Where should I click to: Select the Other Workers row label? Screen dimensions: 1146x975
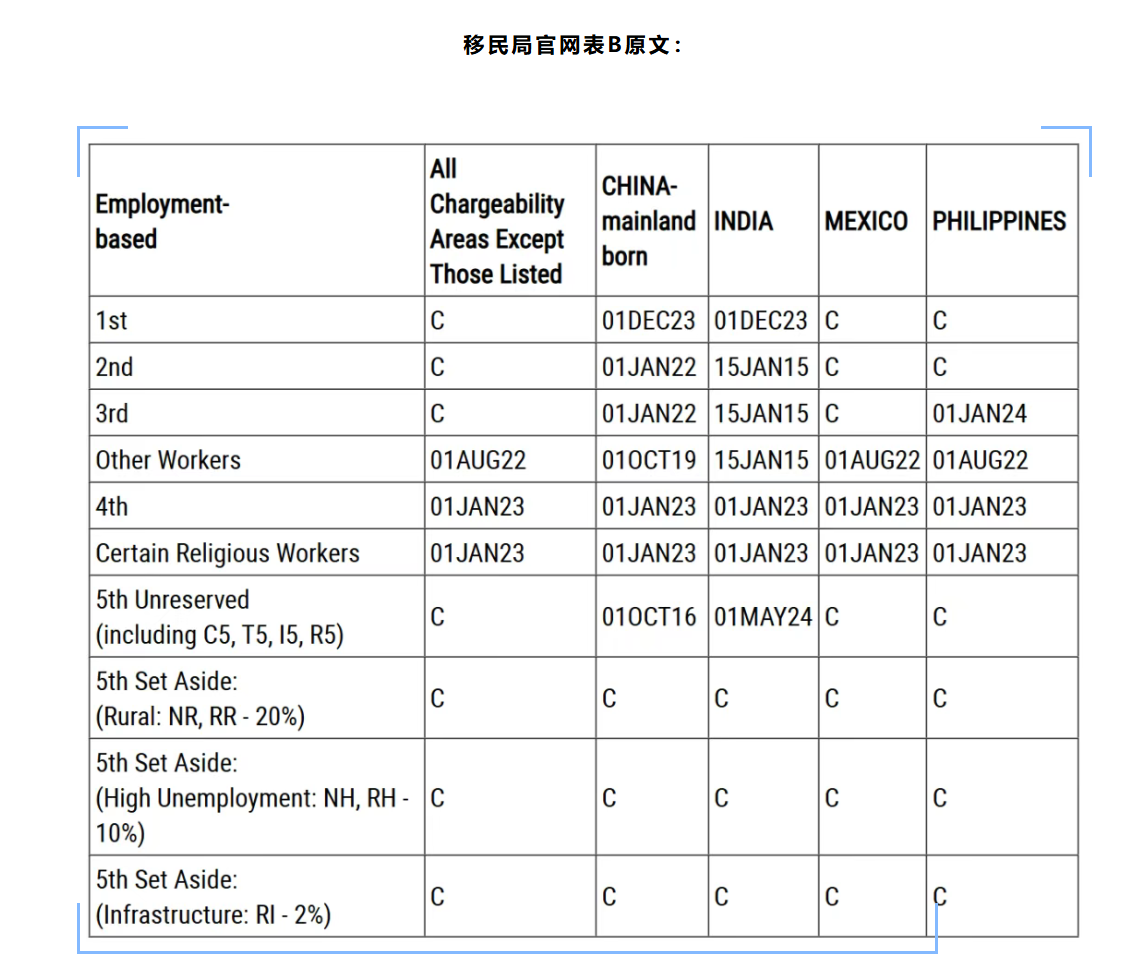point(167,460)
